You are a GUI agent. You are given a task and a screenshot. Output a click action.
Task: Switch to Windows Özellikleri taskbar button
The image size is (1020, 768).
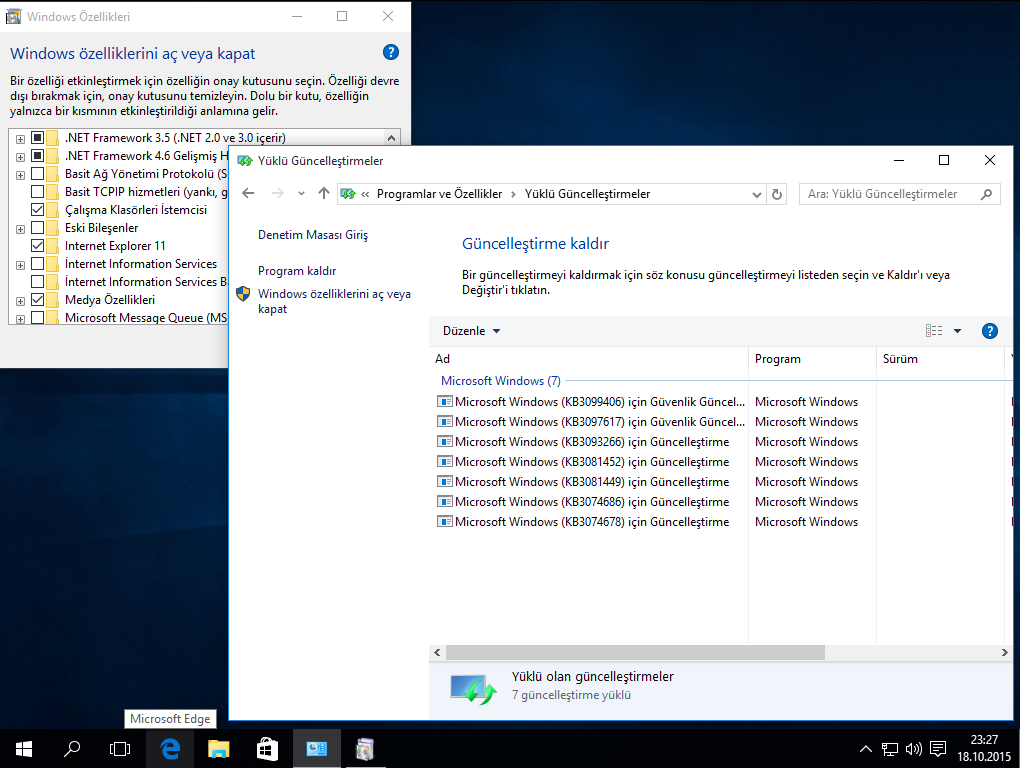click(364, 749)
